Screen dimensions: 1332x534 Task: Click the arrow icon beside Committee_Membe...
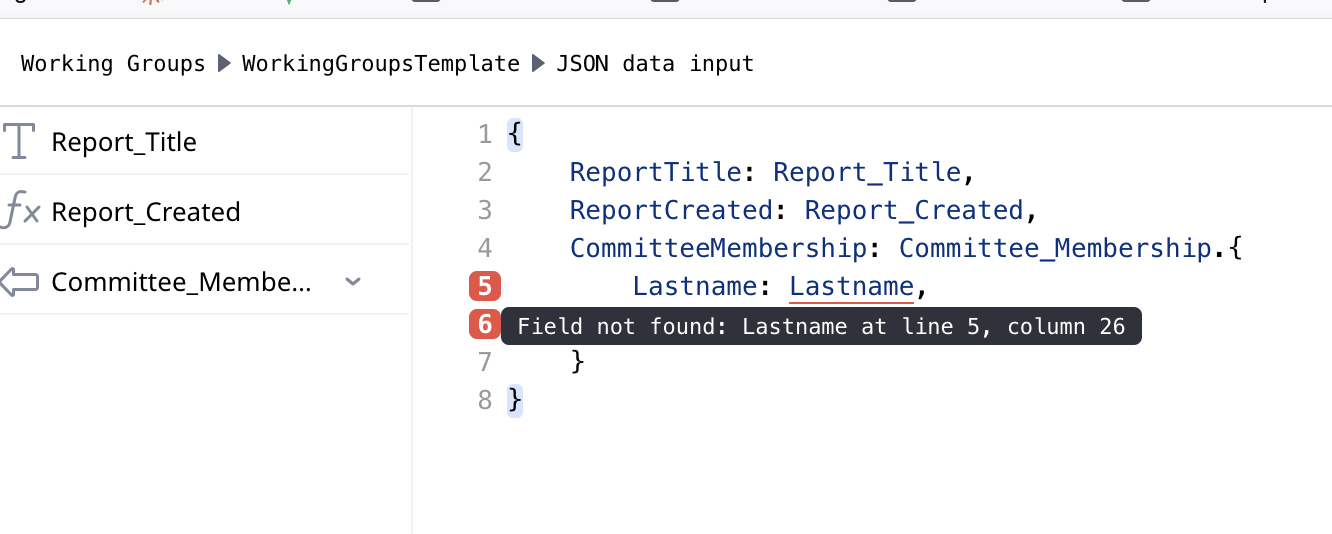coord(19,283)
